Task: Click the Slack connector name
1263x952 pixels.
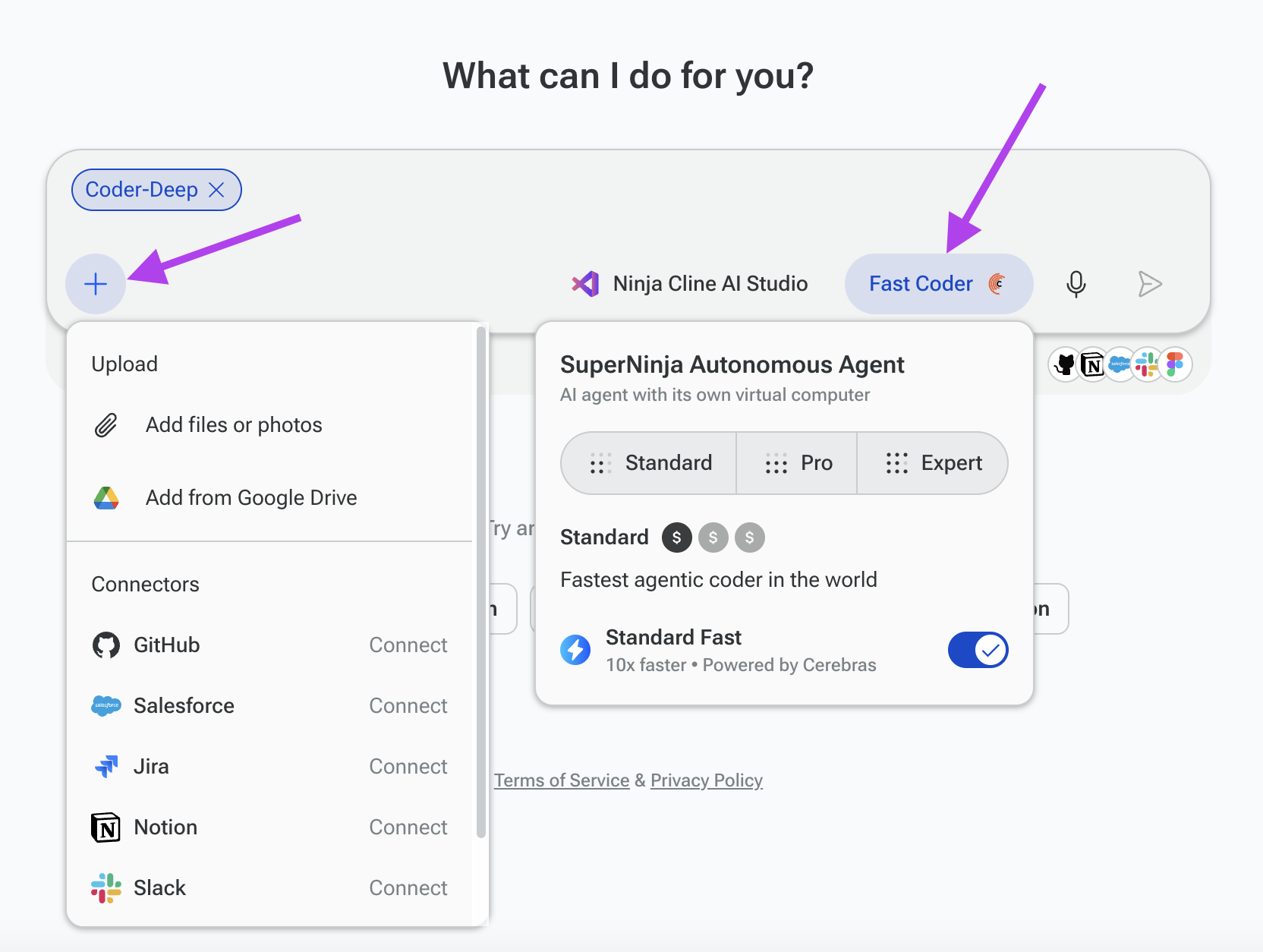Action: pyautogui.click(x=159, y=888)
